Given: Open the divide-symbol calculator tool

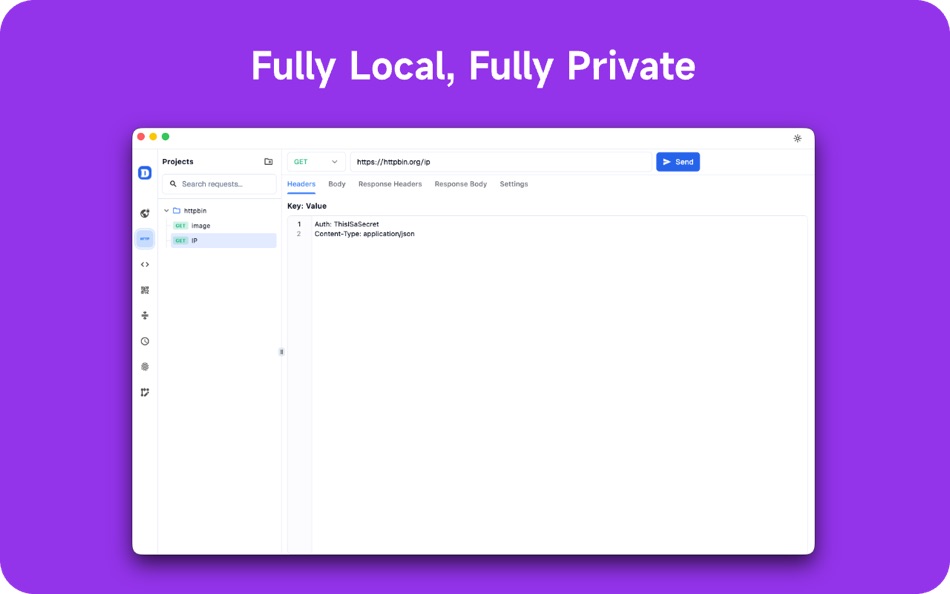Looking at the screenshot, I should point(145,316).
